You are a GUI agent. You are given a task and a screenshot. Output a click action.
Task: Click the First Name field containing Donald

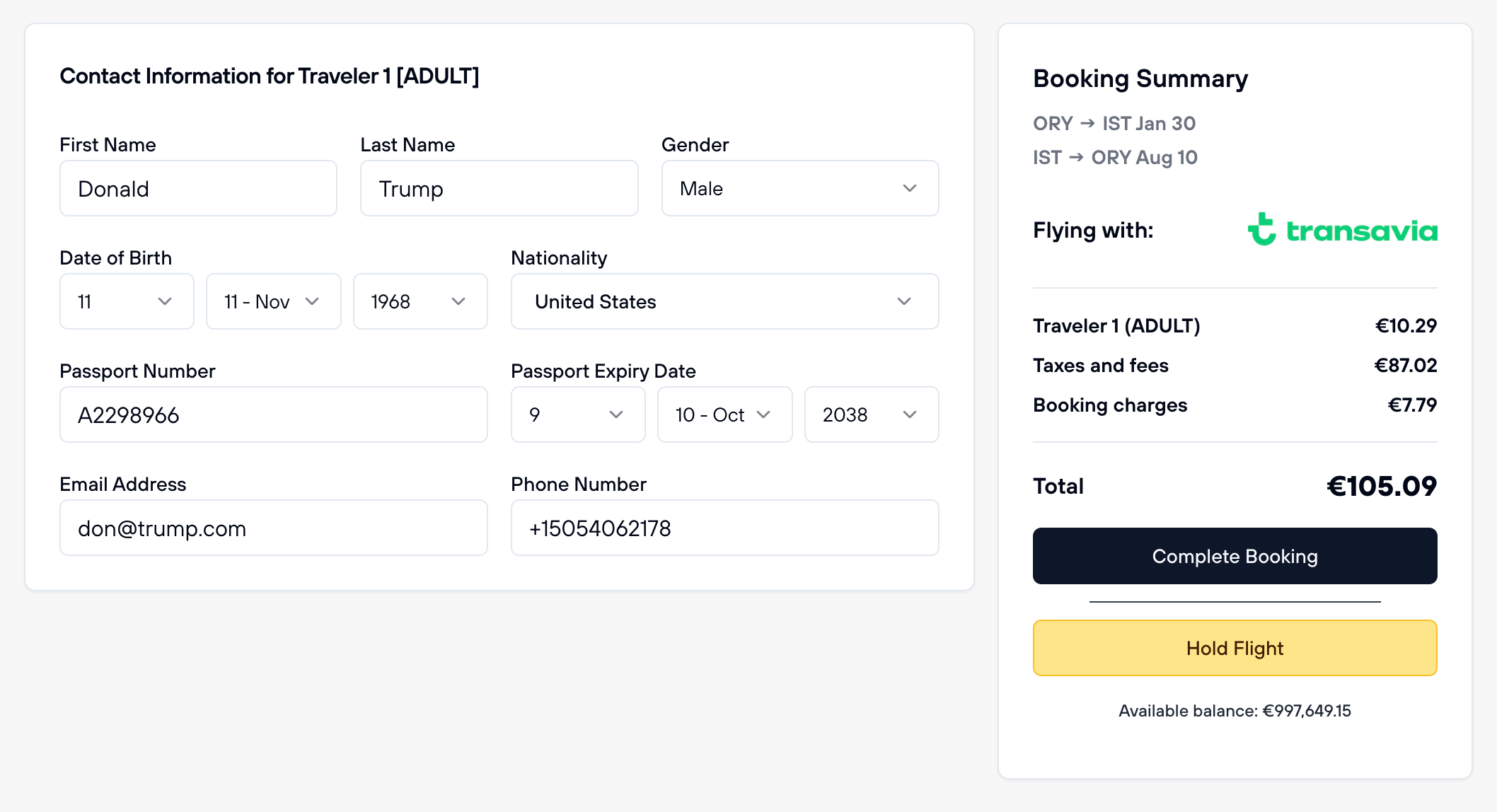pos(198,188)
